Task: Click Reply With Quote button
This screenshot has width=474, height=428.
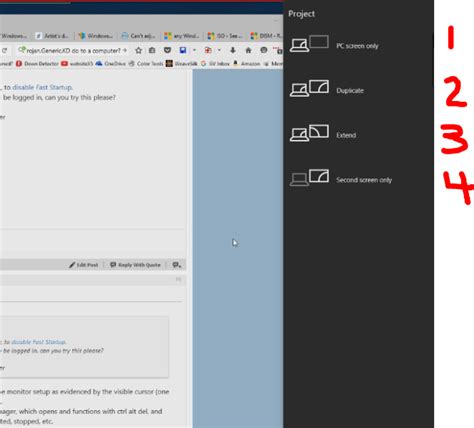Action: tap(135, 265)
